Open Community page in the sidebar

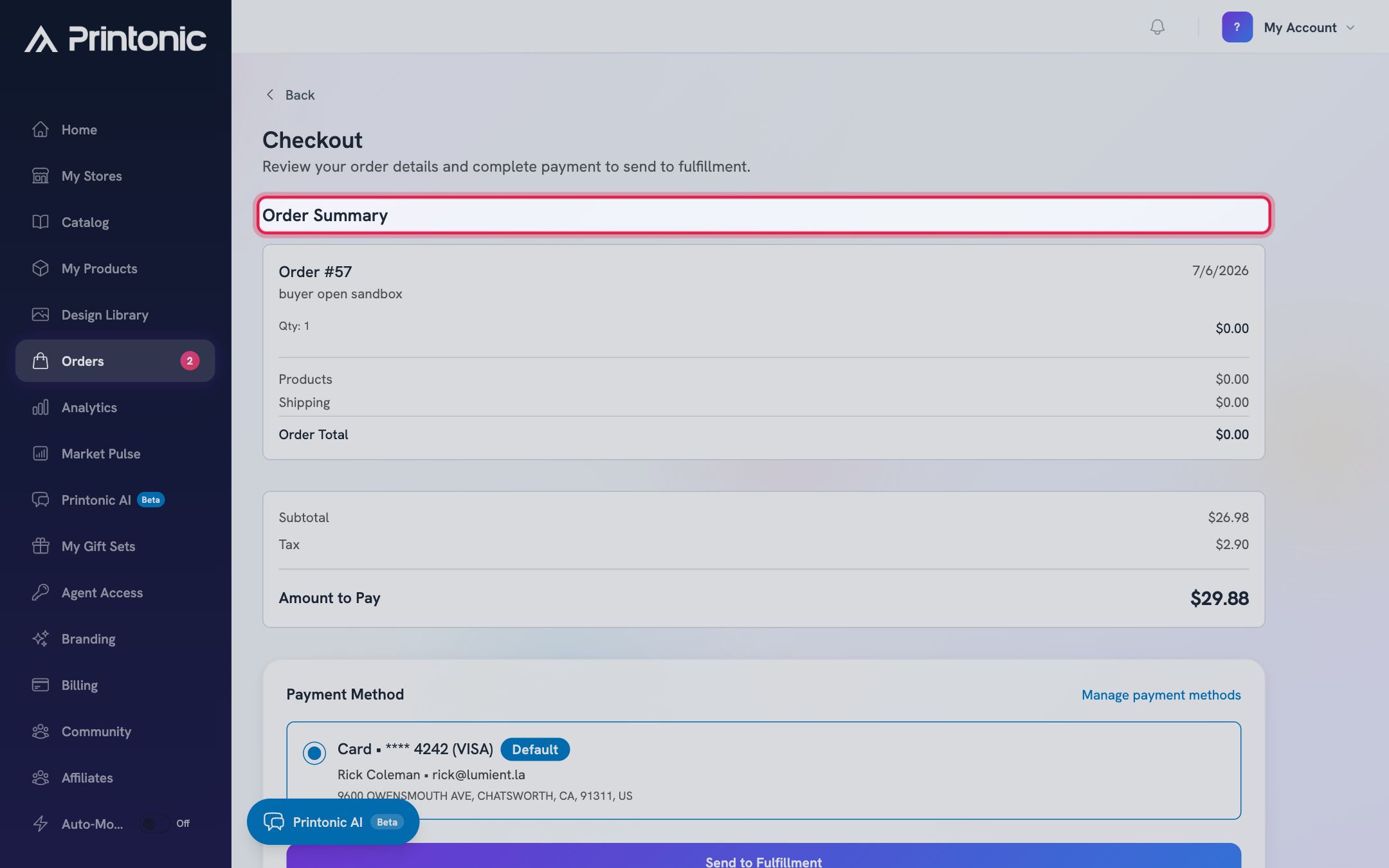point(115,731)
